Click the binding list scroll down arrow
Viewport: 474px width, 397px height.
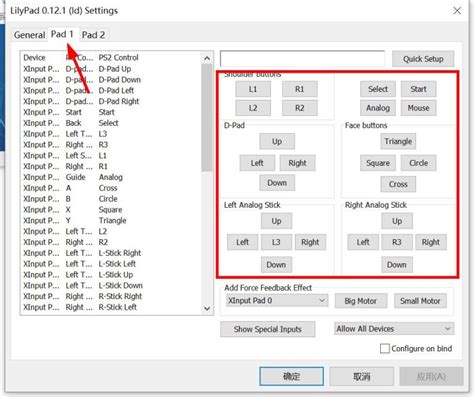point(207,309)
